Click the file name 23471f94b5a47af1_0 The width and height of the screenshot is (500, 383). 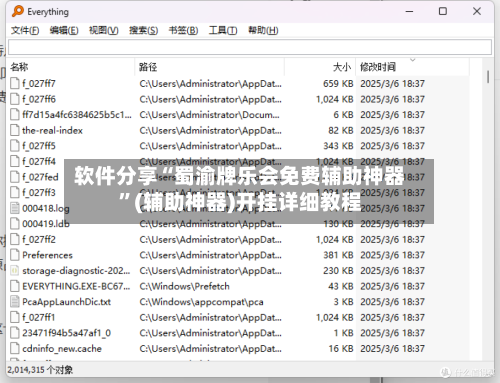pyautogui.click(x=66, y=333)
